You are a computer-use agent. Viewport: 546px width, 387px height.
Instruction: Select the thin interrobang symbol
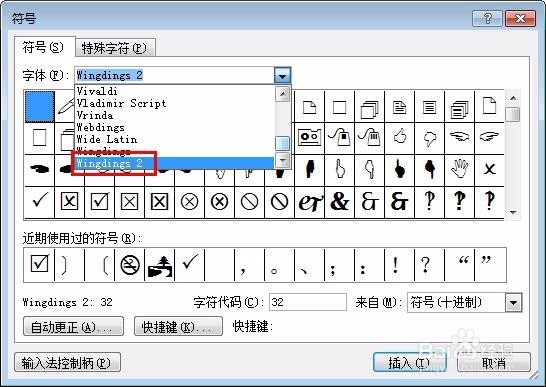pos(429,202)
